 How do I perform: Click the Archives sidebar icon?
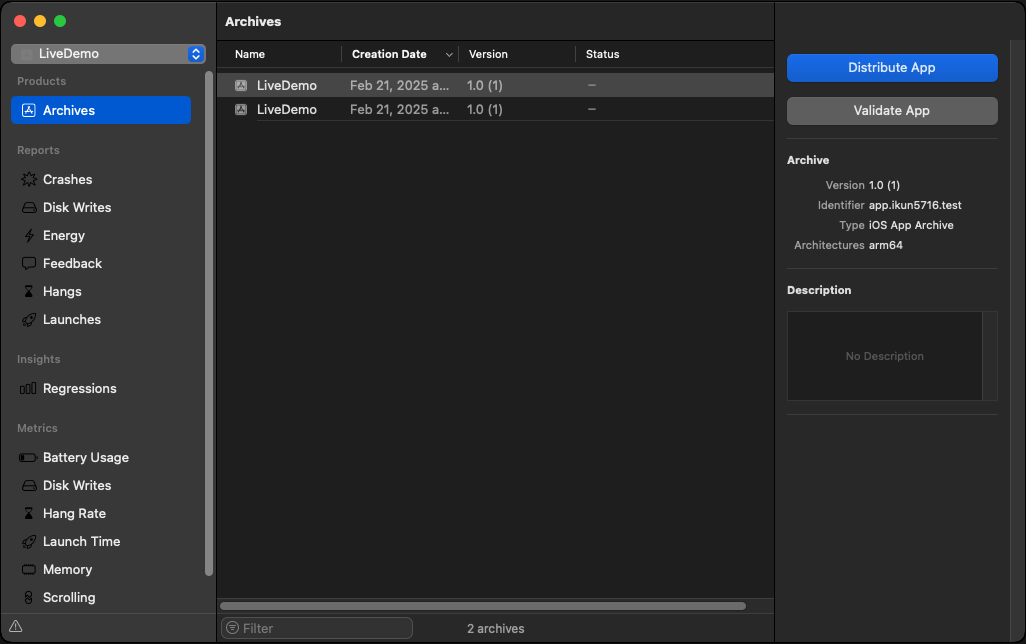pos(29,110)
